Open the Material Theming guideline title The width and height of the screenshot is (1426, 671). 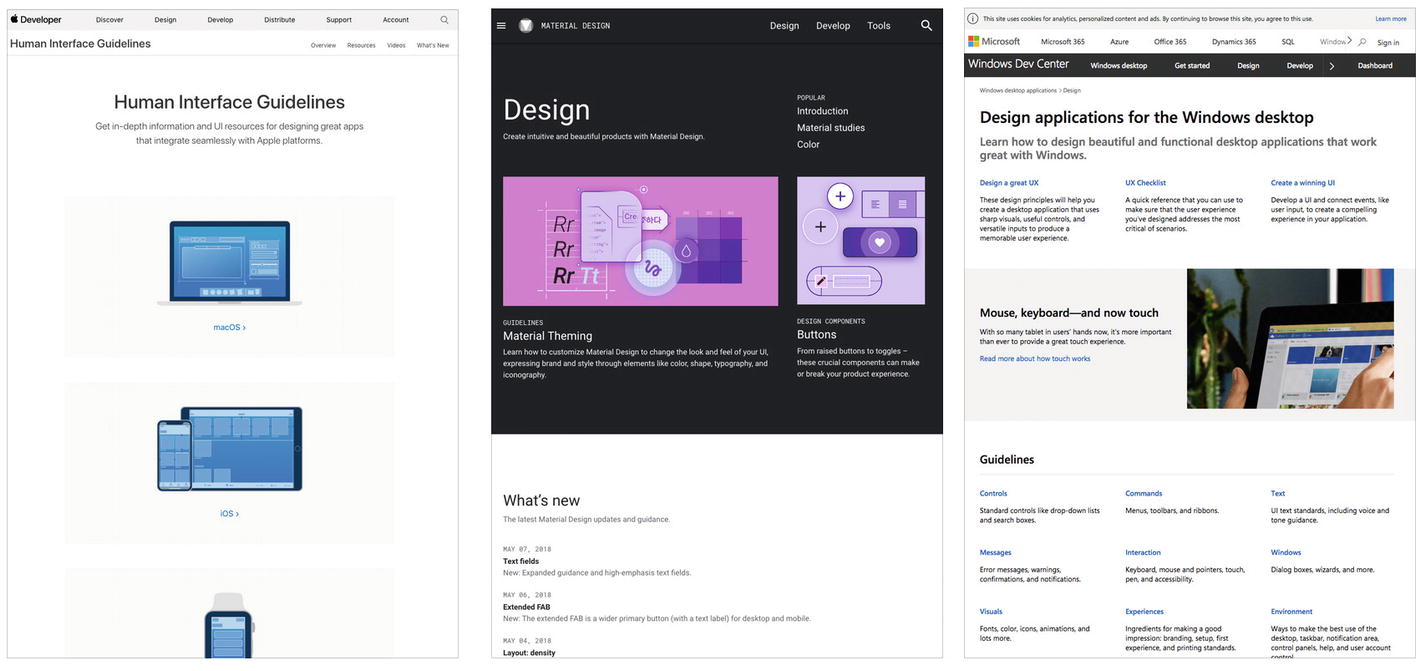point(547,336)
